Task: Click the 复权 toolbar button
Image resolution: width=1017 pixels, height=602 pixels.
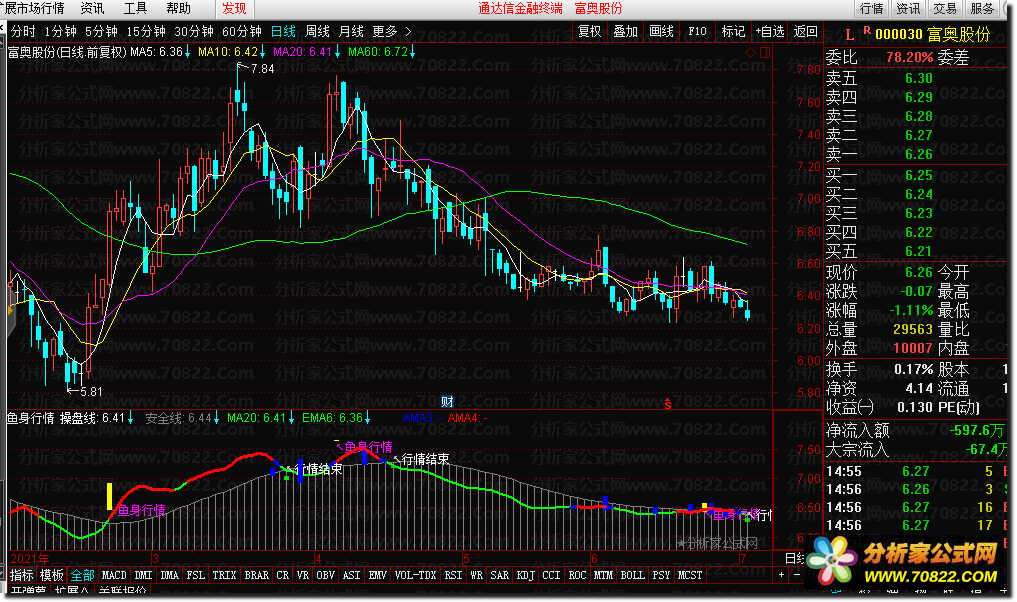Action: (590, 31)
